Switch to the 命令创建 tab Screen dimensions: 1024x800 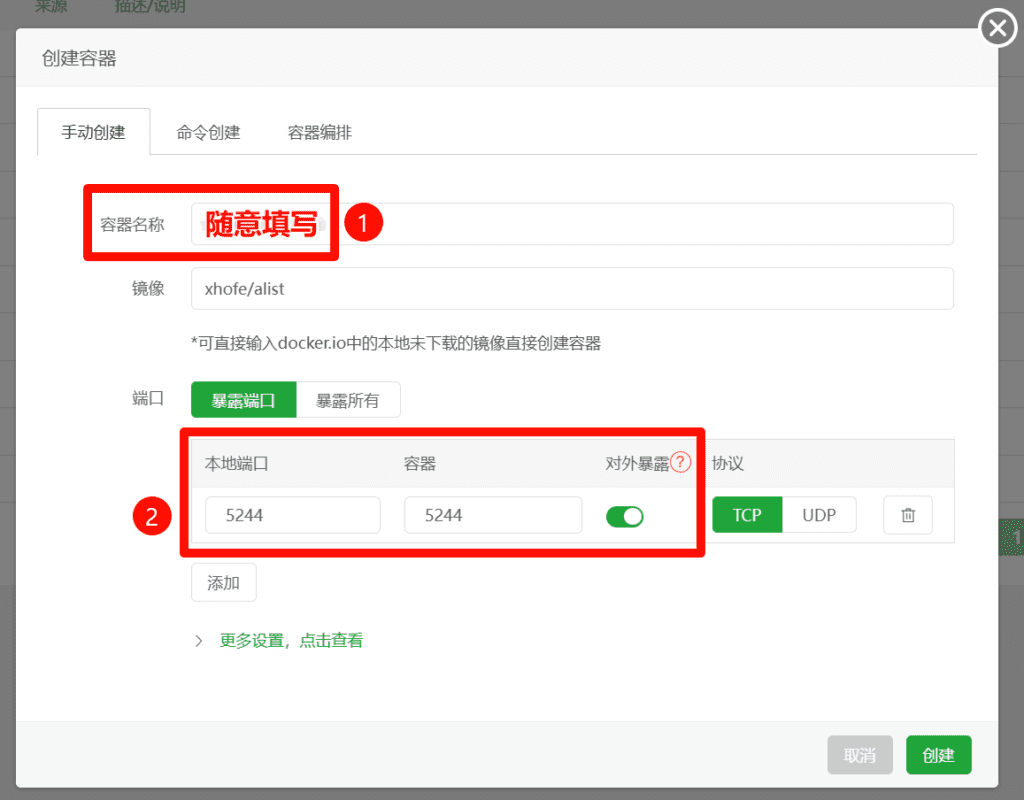[207, 131]
